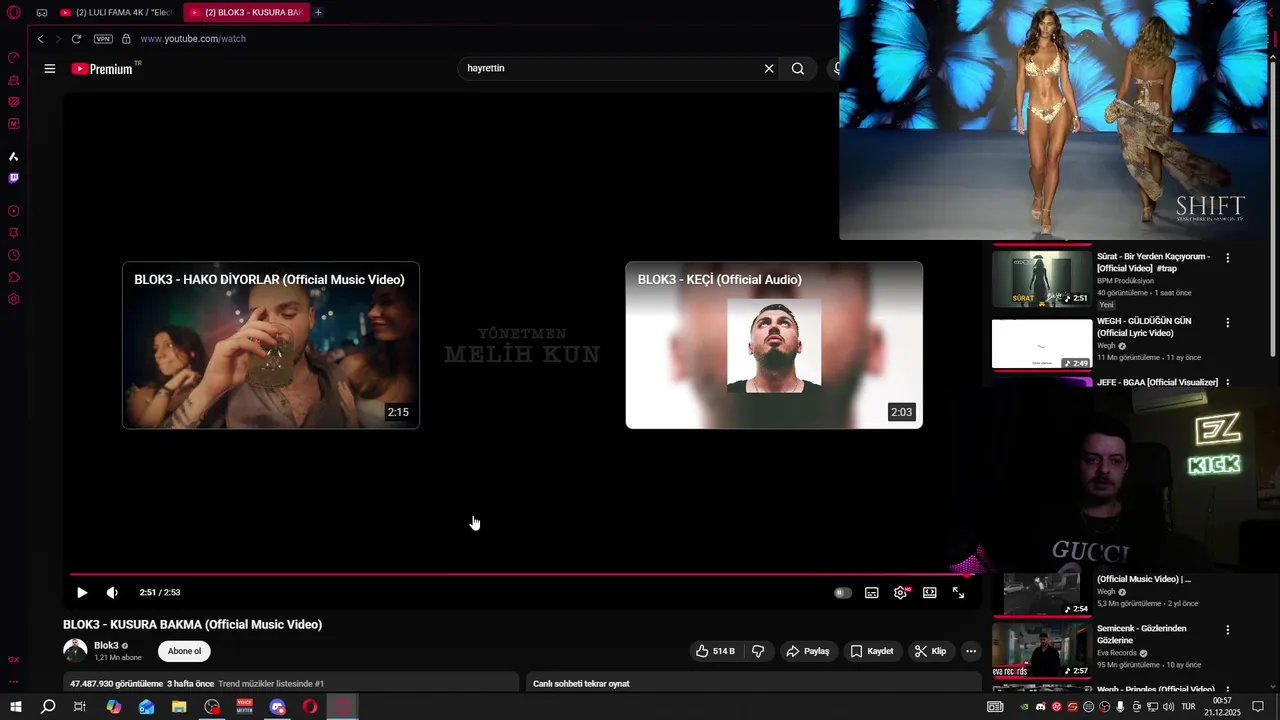
Task: Open the YouTube guide hamburger menu
Action: [49, 69]
